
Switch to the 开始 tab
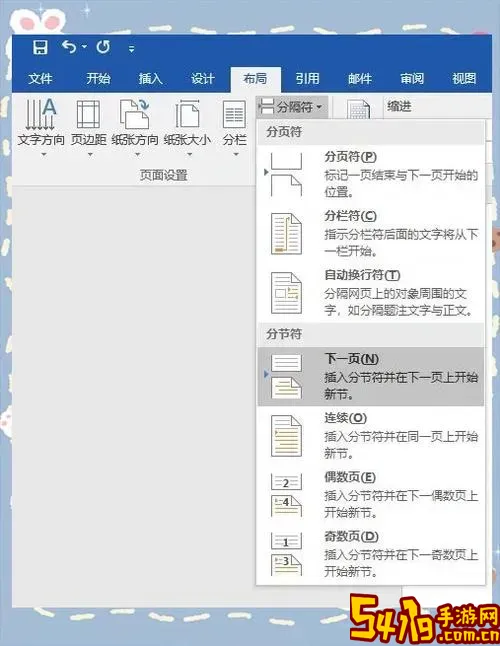pos(98,78)
